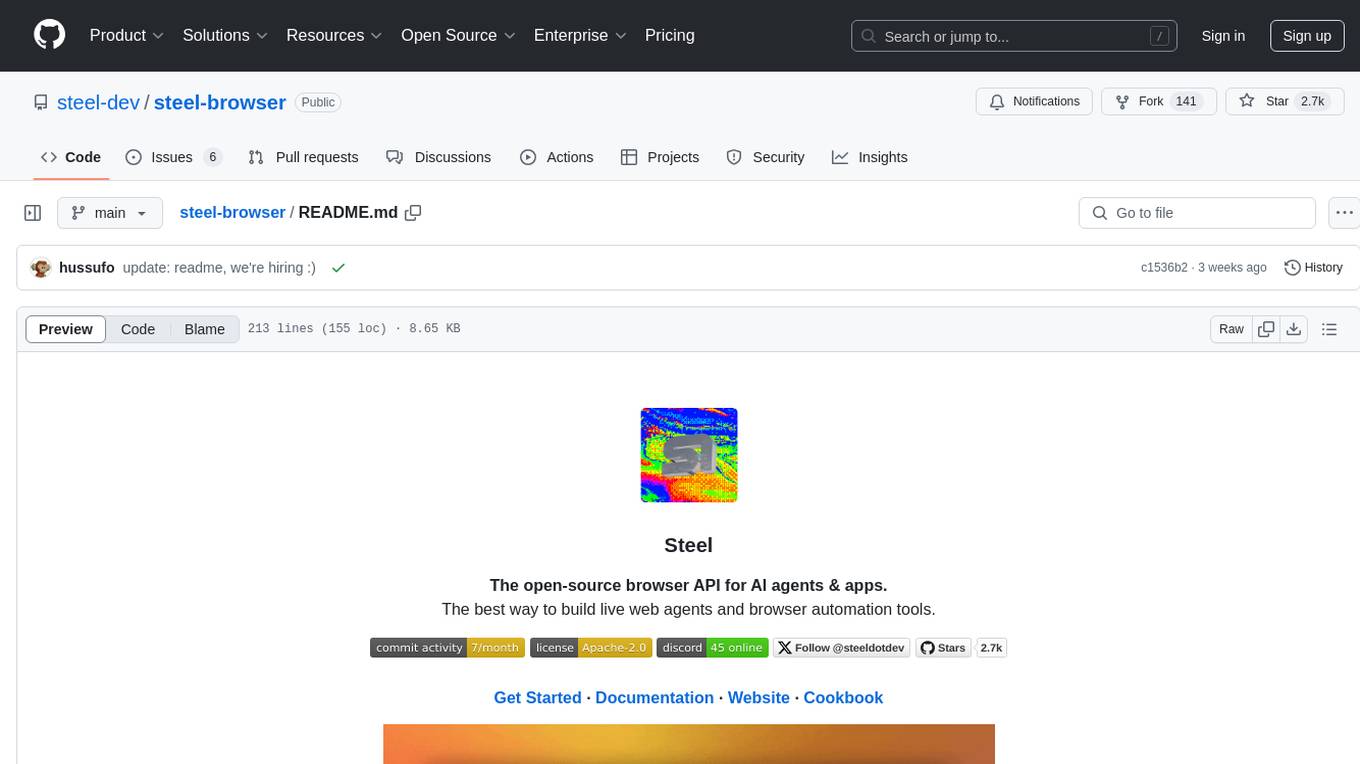Image resolution: width=1360 pixels, height=764 pixels.
Task: Select the Preview view
Action: [66, 329]
